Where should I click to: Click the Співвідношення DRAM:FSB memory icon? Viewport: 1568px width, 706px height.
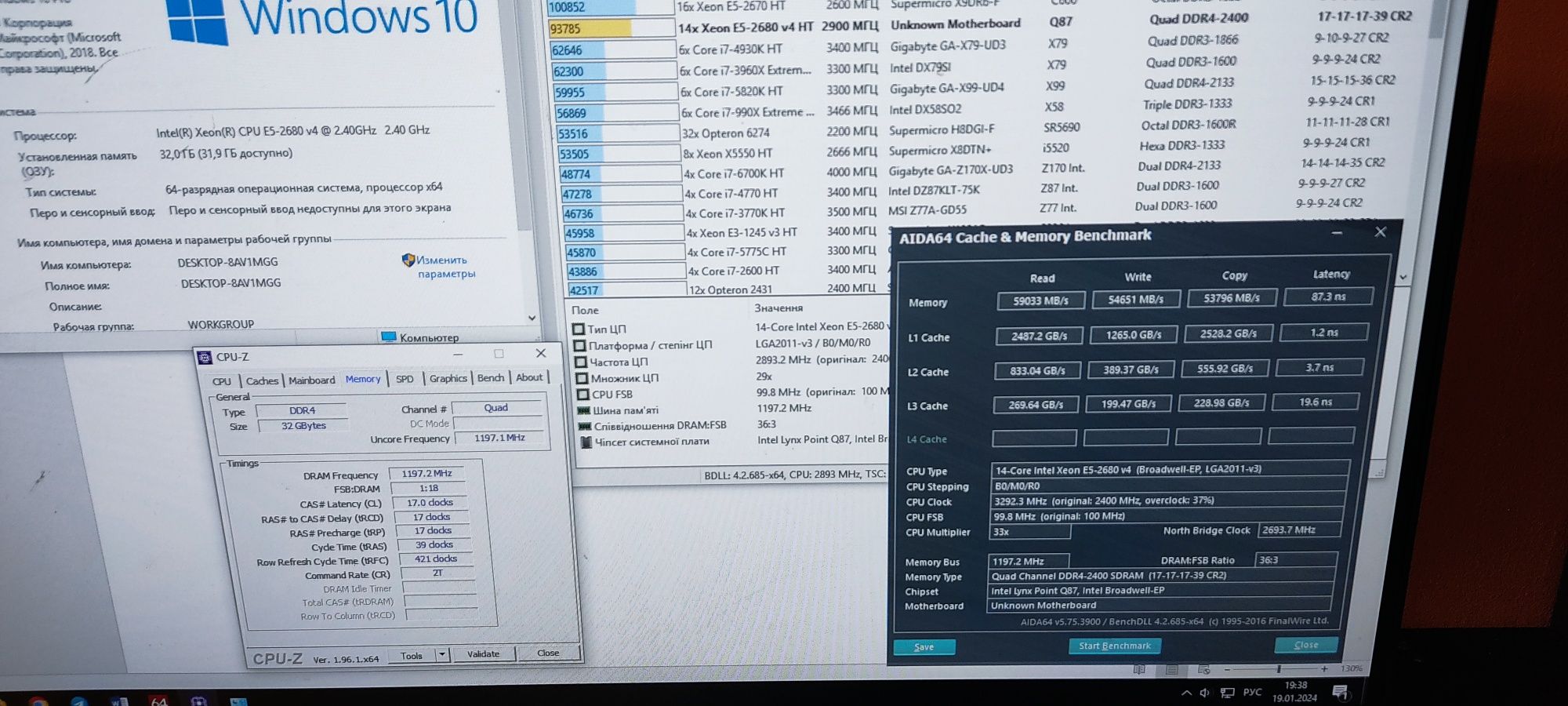585,427
